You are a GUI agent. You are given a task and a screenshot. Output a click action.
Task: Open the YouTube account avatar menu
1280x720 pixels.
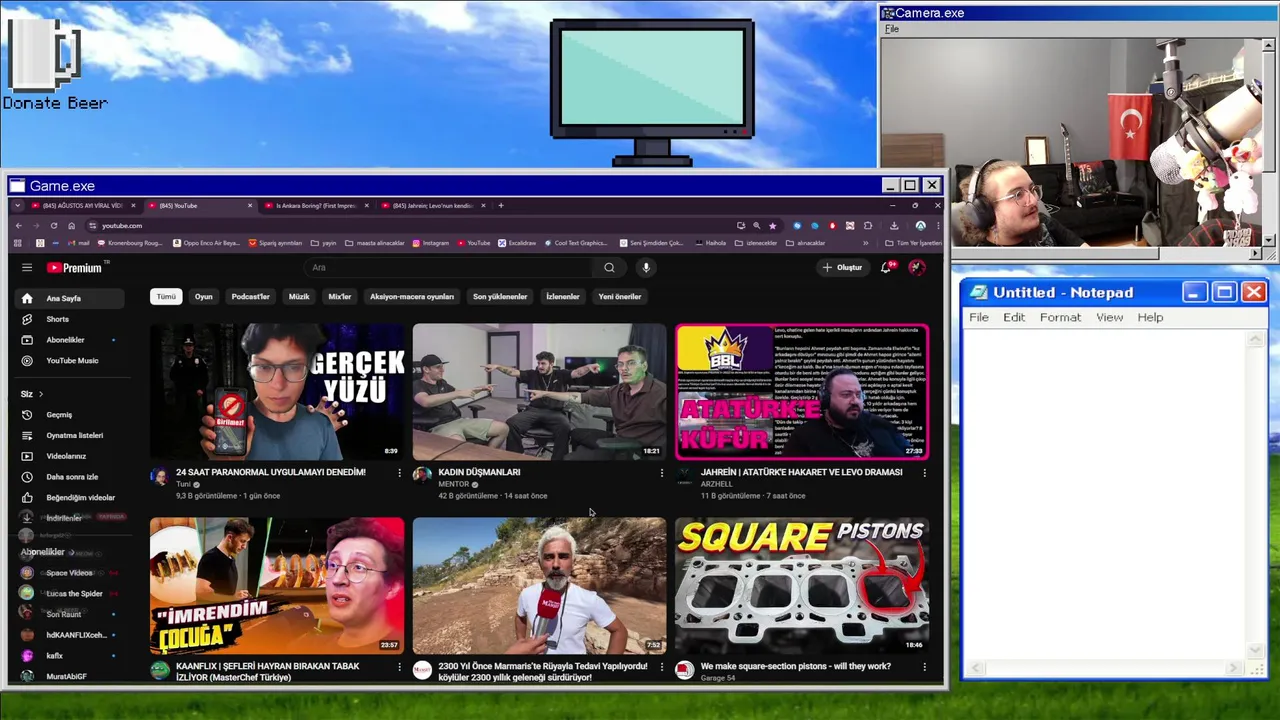(916, 267)
